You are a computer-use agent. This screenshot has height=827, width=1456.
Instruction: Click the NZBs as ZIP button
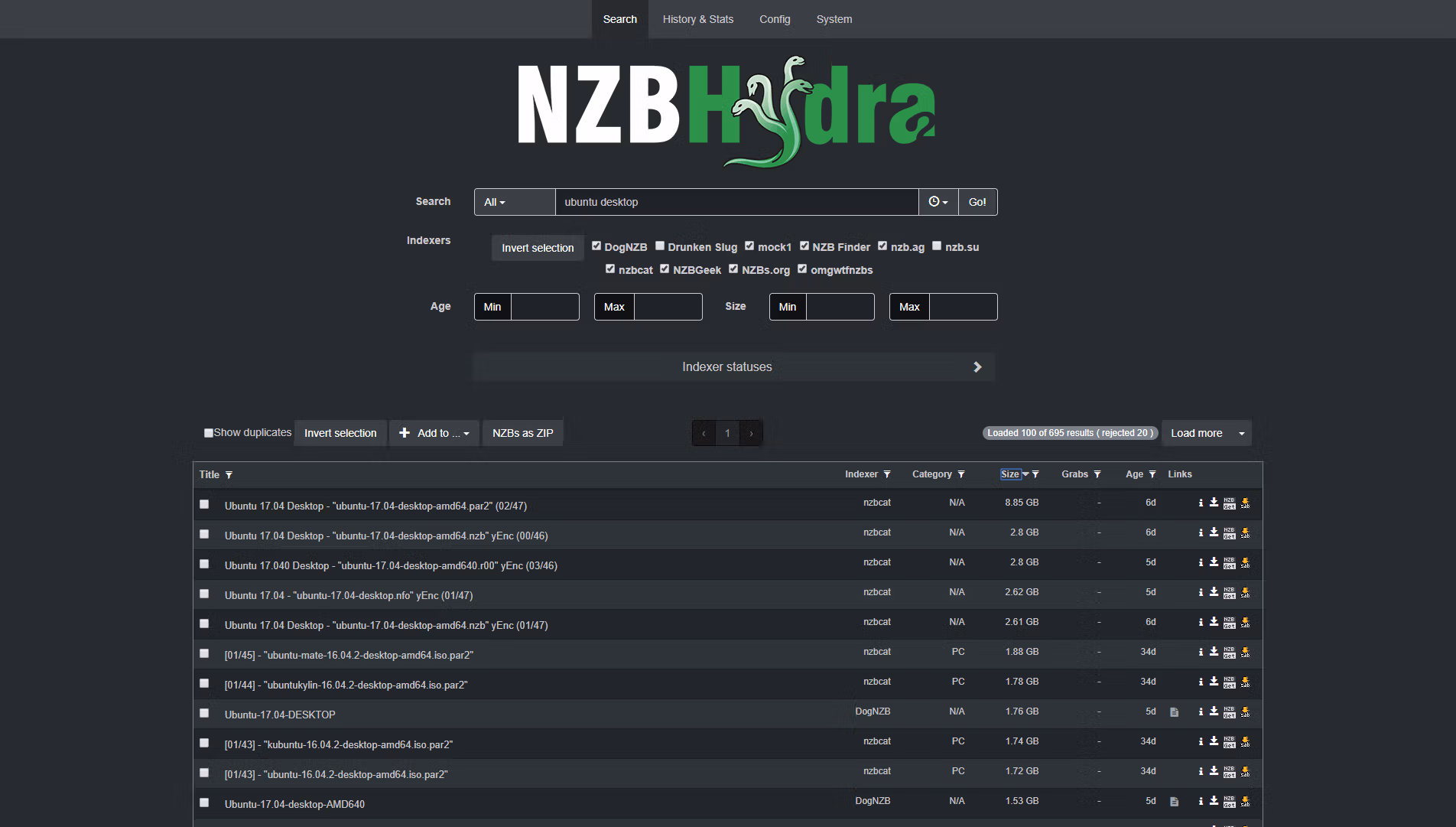(x=522, y=433)
